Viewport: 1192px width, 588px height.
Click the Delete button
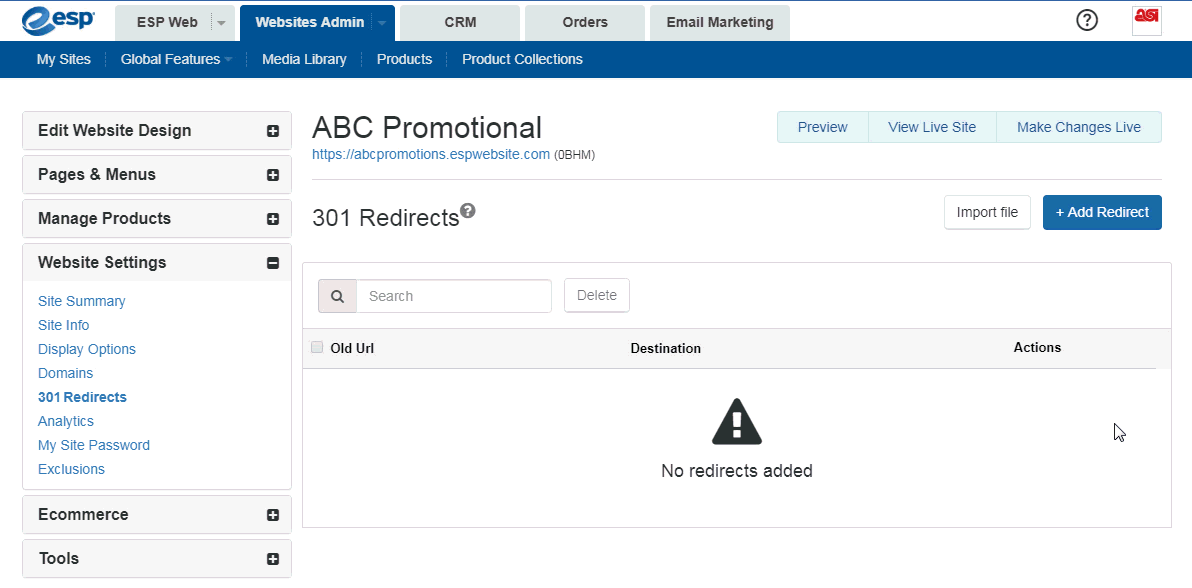597,295
